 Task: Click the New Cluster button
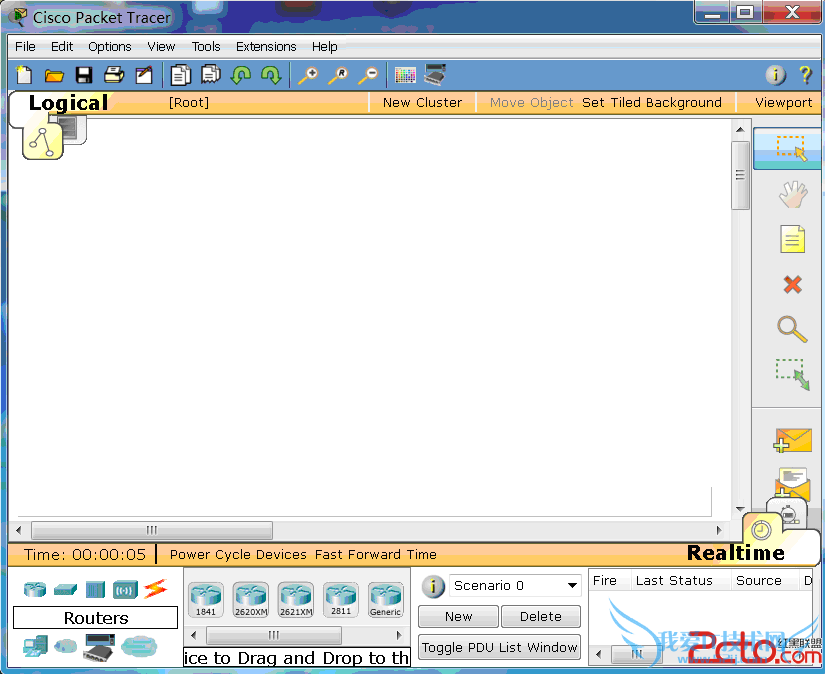(x=422, y=102)
